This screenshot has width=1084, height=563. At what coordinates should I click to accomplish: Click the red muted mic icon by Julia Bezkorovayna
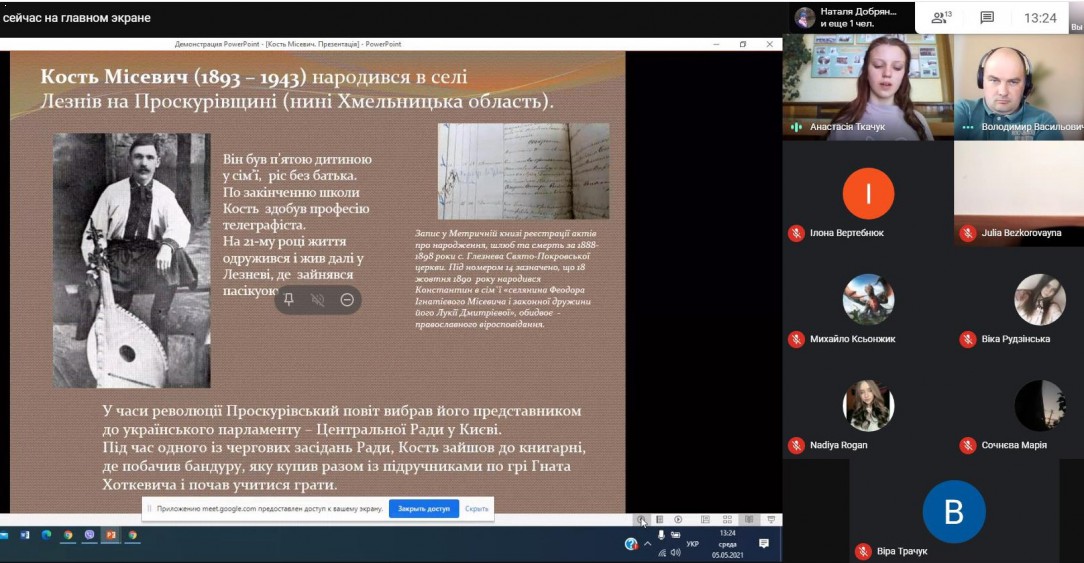point(968,233)
